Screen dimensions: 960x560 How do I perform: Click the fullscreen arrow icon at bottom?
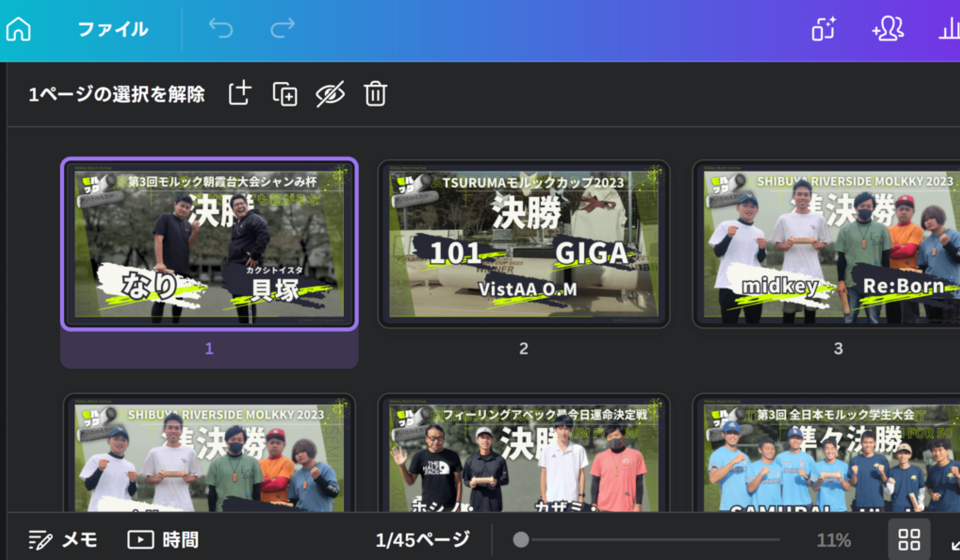tap(955, 543)
